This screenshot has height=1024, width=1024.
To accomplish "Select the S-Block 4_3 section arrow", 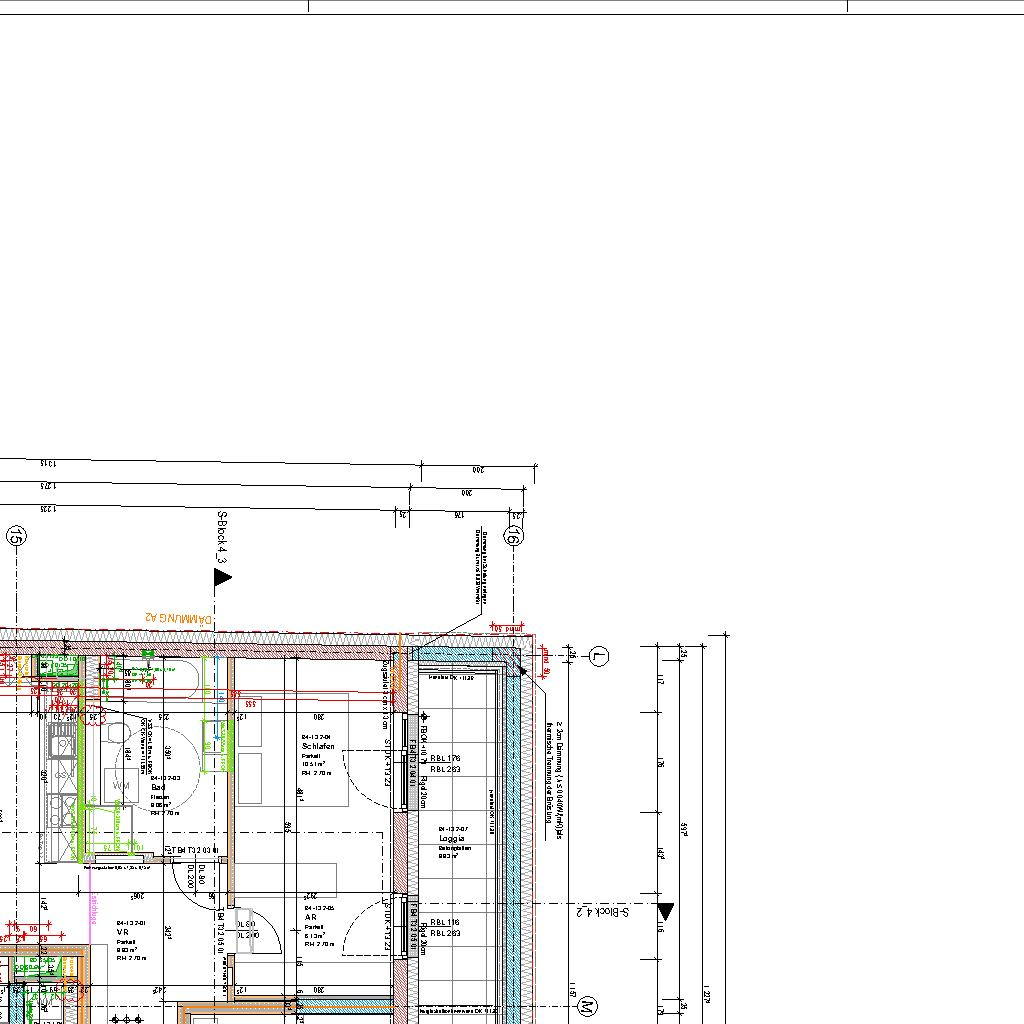I will pos(223,577).
